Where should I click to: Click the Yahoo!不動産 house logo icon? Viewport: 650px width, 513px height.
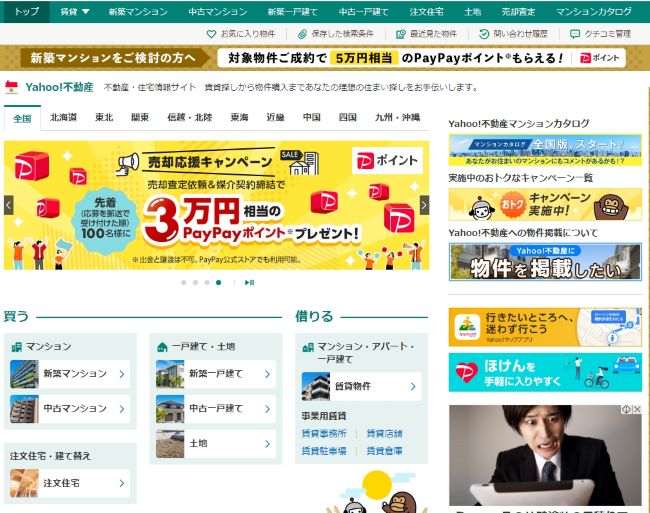[x=11, y=87]
